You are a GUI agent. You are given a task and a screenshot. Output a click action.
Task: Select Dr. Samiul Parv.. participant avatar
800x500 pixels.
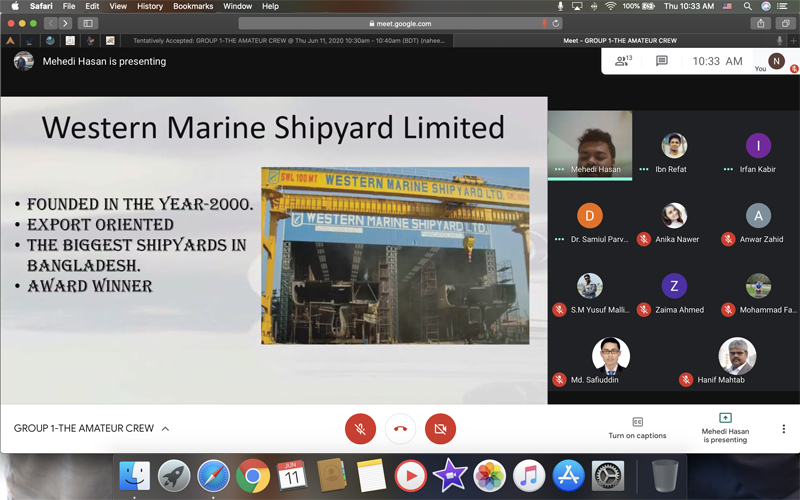point(590,216)
